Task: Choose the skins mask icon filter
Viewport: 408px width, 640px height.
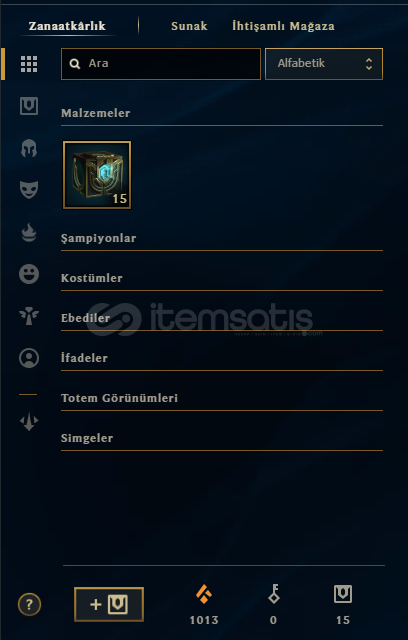Action: 29,190
